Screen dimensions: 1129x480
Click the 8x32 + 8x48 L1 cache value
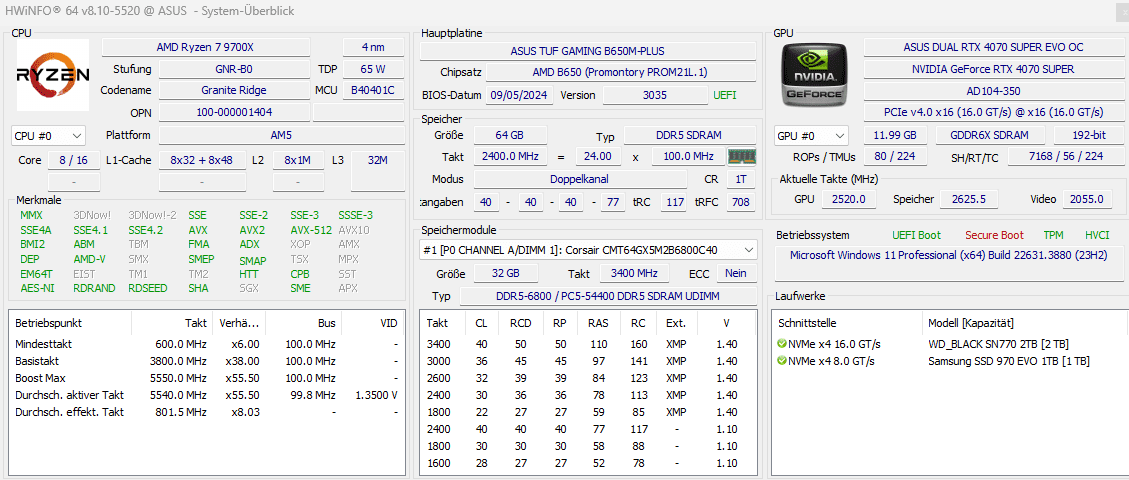[x=202, y=160]
